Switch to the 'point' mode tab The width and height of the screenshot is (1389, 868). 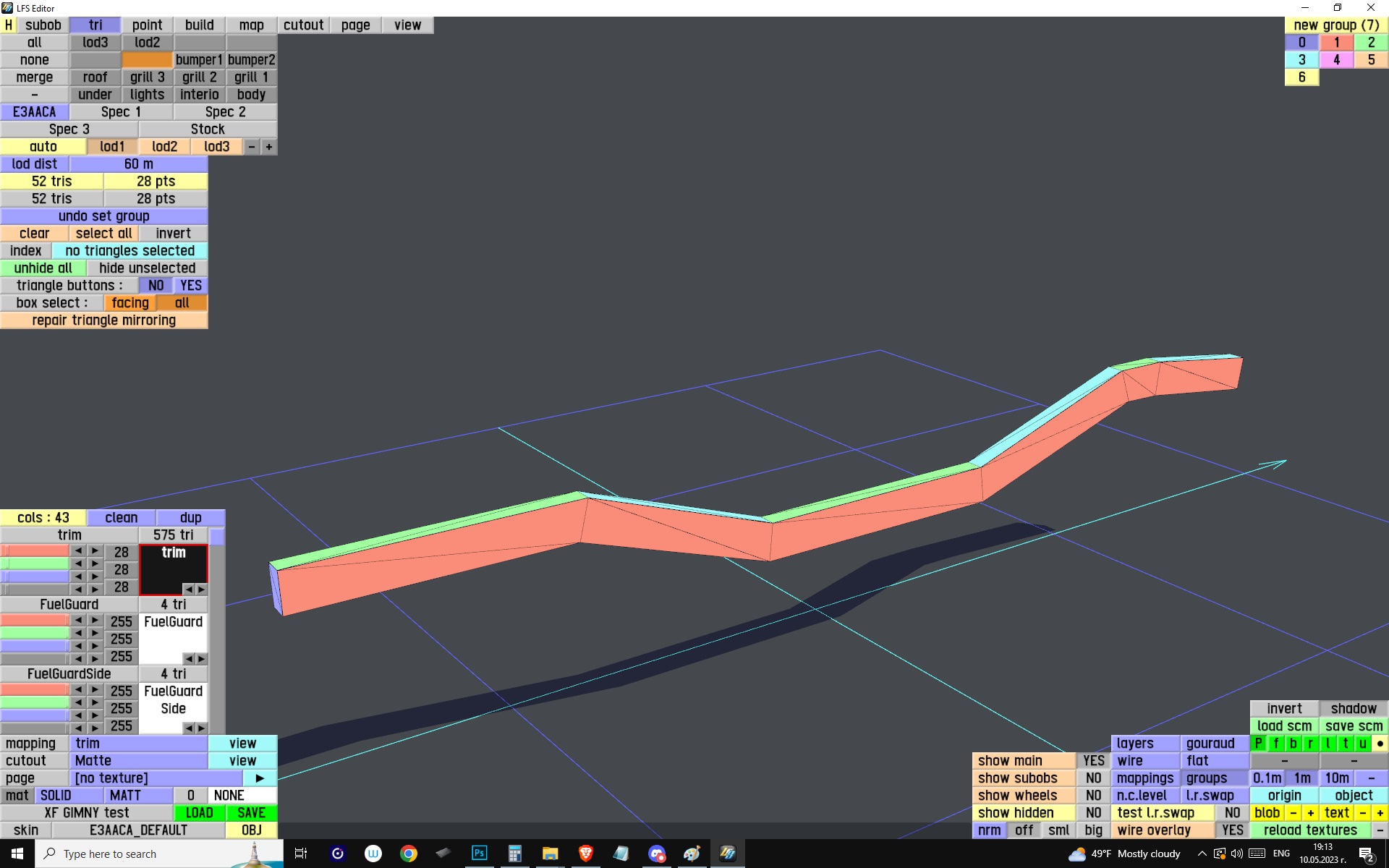click(x=147, y=25)
